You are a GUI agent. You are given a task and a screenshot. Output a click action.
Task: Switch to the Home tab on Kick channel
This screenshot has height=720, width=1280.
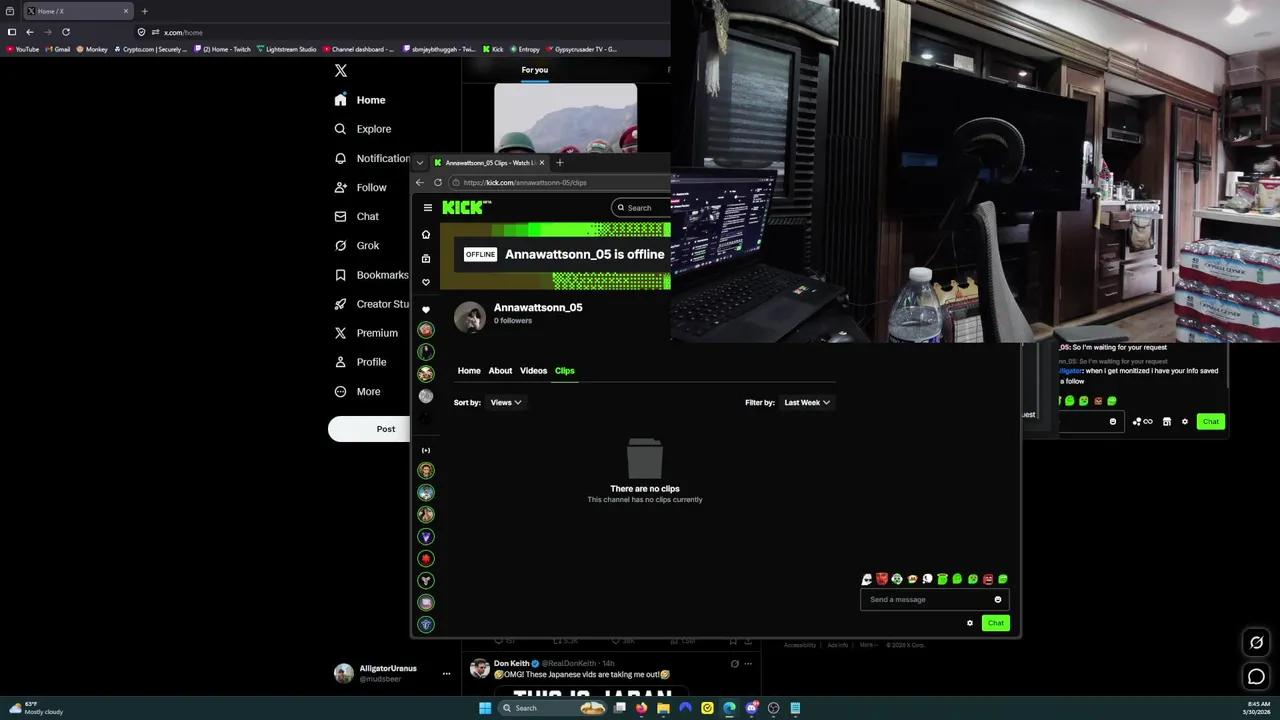469,371
